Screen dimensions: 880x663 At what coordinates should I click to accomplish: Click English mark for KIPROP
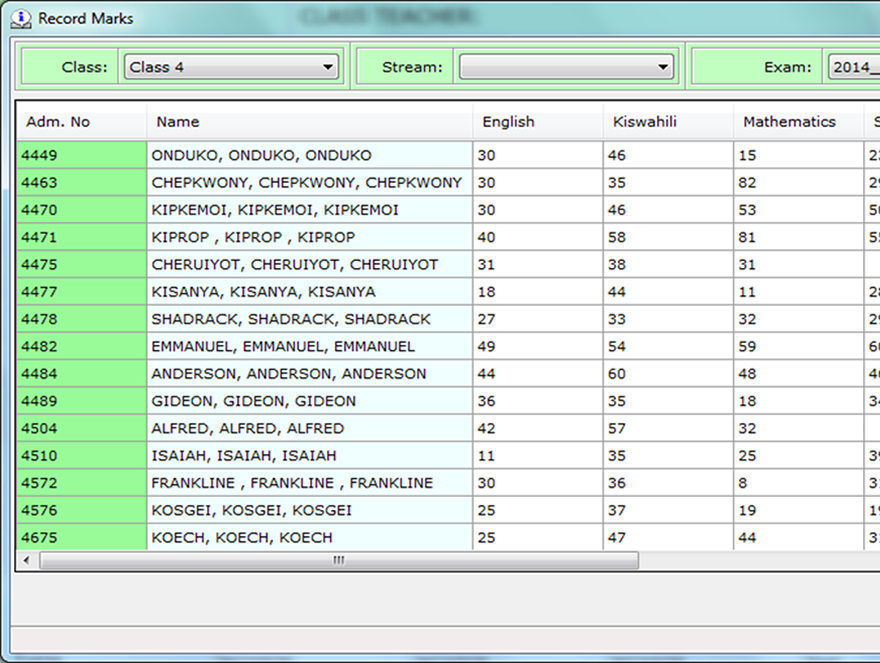pos(537,238)
